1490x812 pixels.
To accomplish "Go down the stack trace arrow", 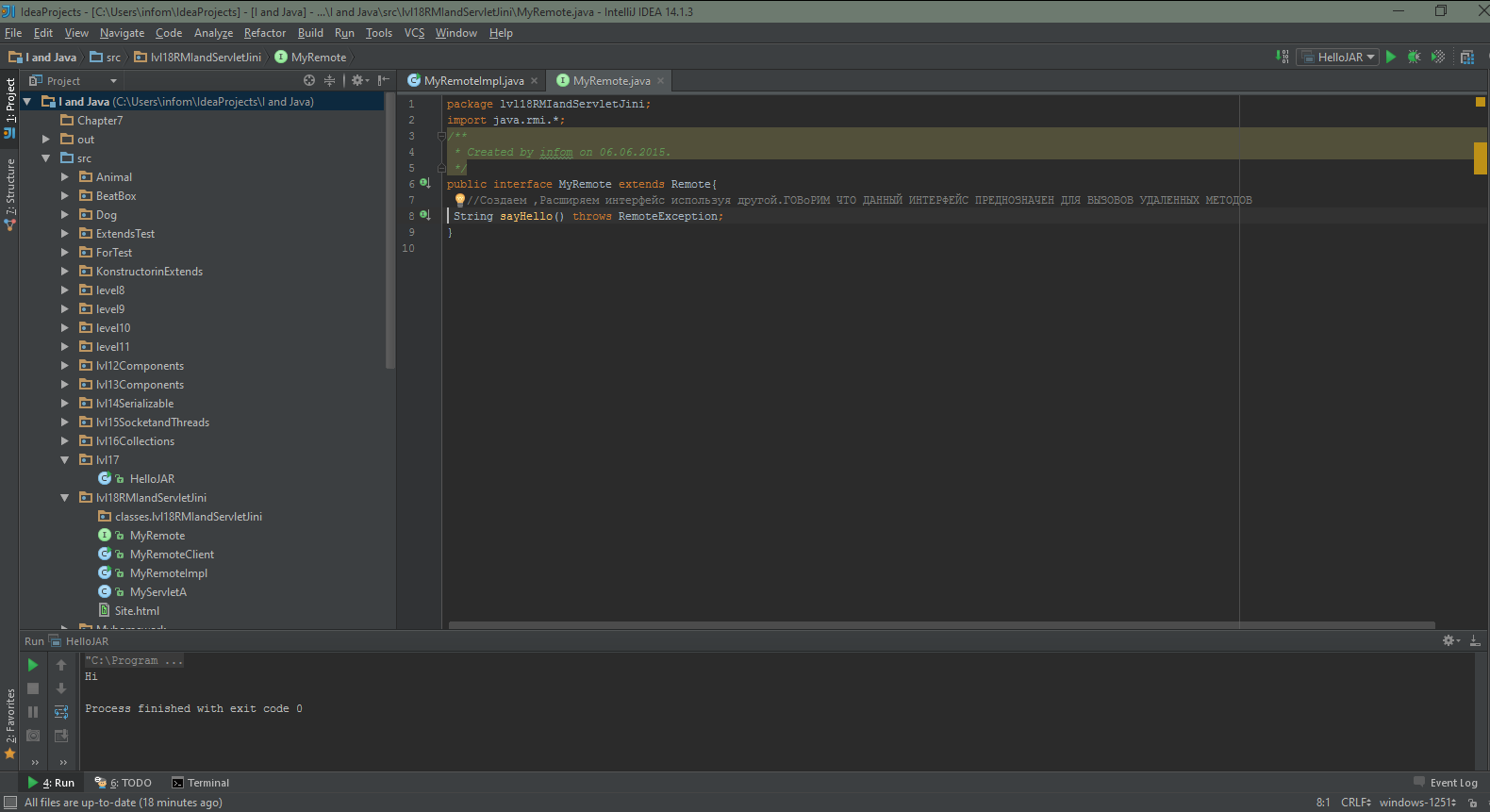I will pos(61,688).
